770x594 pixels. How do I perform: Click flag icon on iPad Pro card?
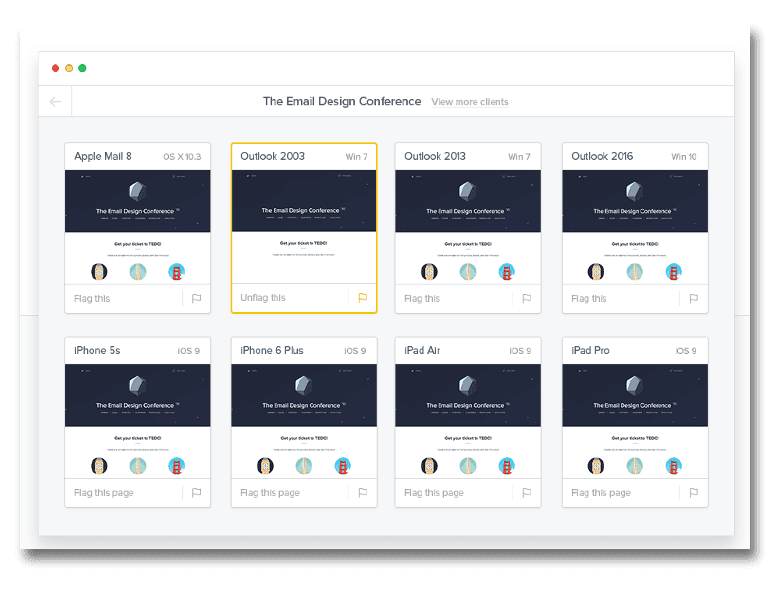pos(693,492)
